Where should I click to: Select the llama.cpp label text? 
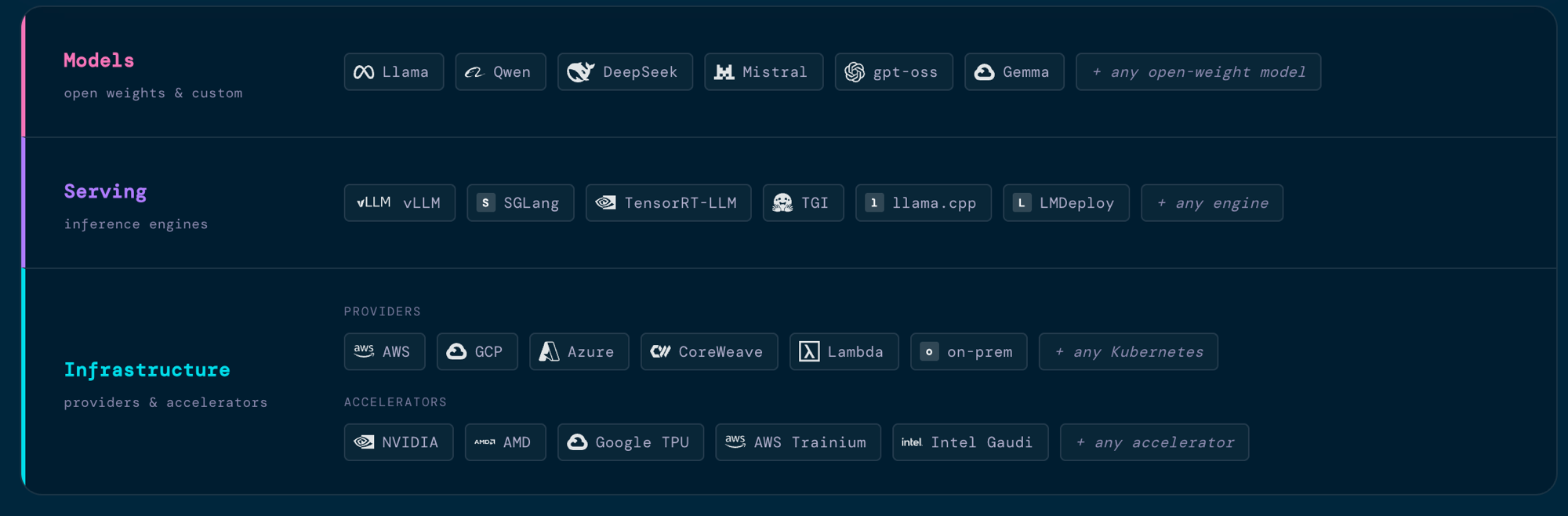point(934,204)
